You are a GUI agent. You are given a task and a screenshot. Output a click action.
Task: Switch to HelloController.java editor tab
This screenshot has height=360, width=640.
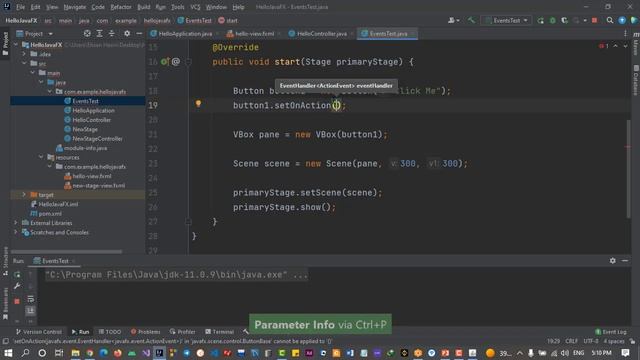click(x=322, y=33)
